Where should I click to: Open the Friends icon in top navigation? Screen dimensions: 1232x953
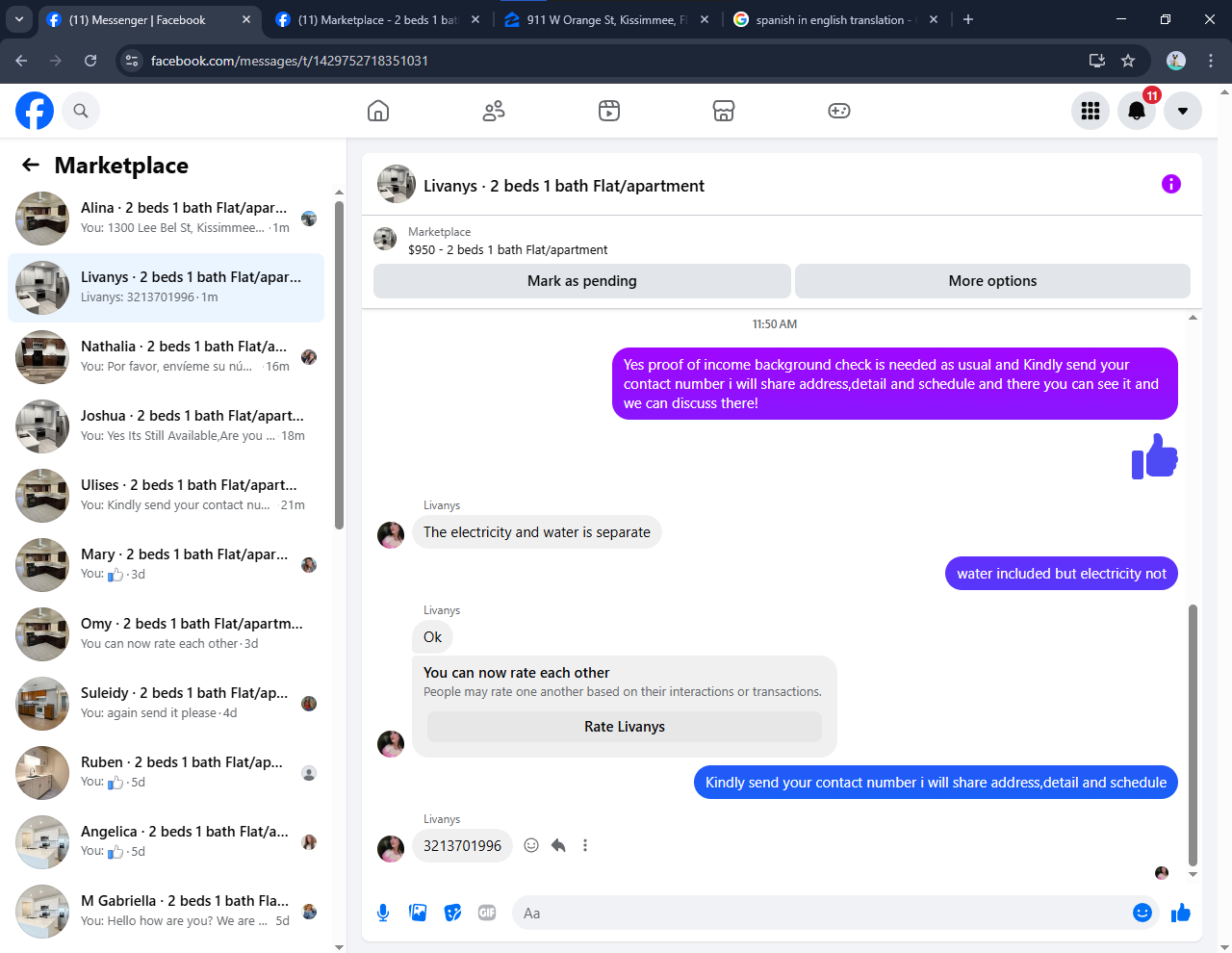point(494,111)
